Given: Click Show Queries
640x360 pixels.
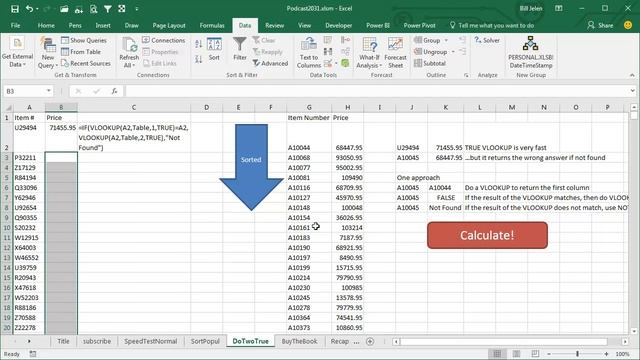Looking at the screenshot, I should pos(84,40).
